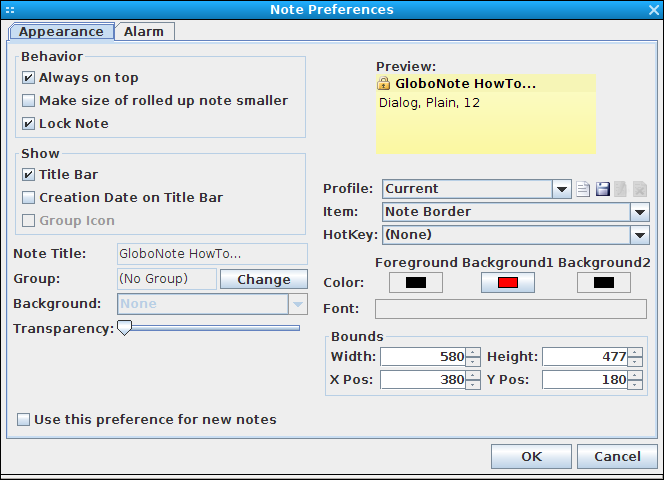Click the empty Font field
The width and height of the screenshot is (664, 480).
coord(511,309)
